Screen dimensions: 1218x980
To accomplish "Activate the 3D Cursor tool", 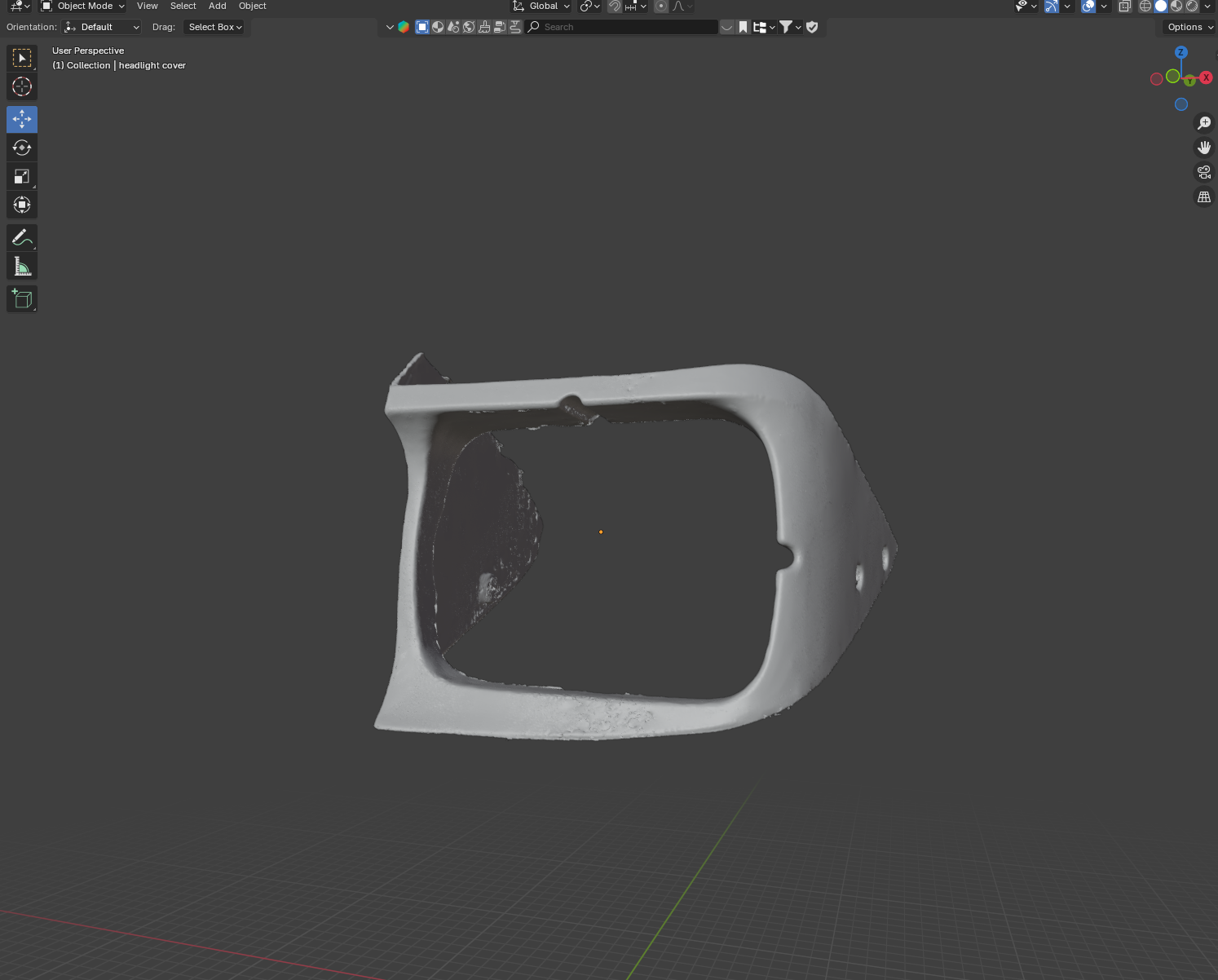I will point(22,86).
